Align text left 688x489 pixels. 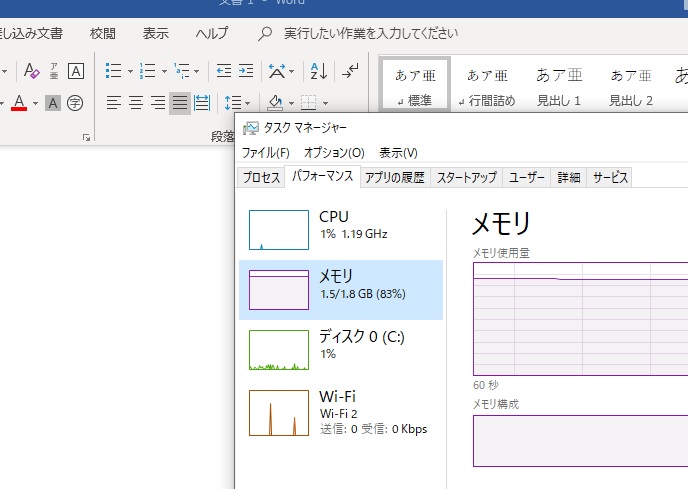(x=114, y=103)
